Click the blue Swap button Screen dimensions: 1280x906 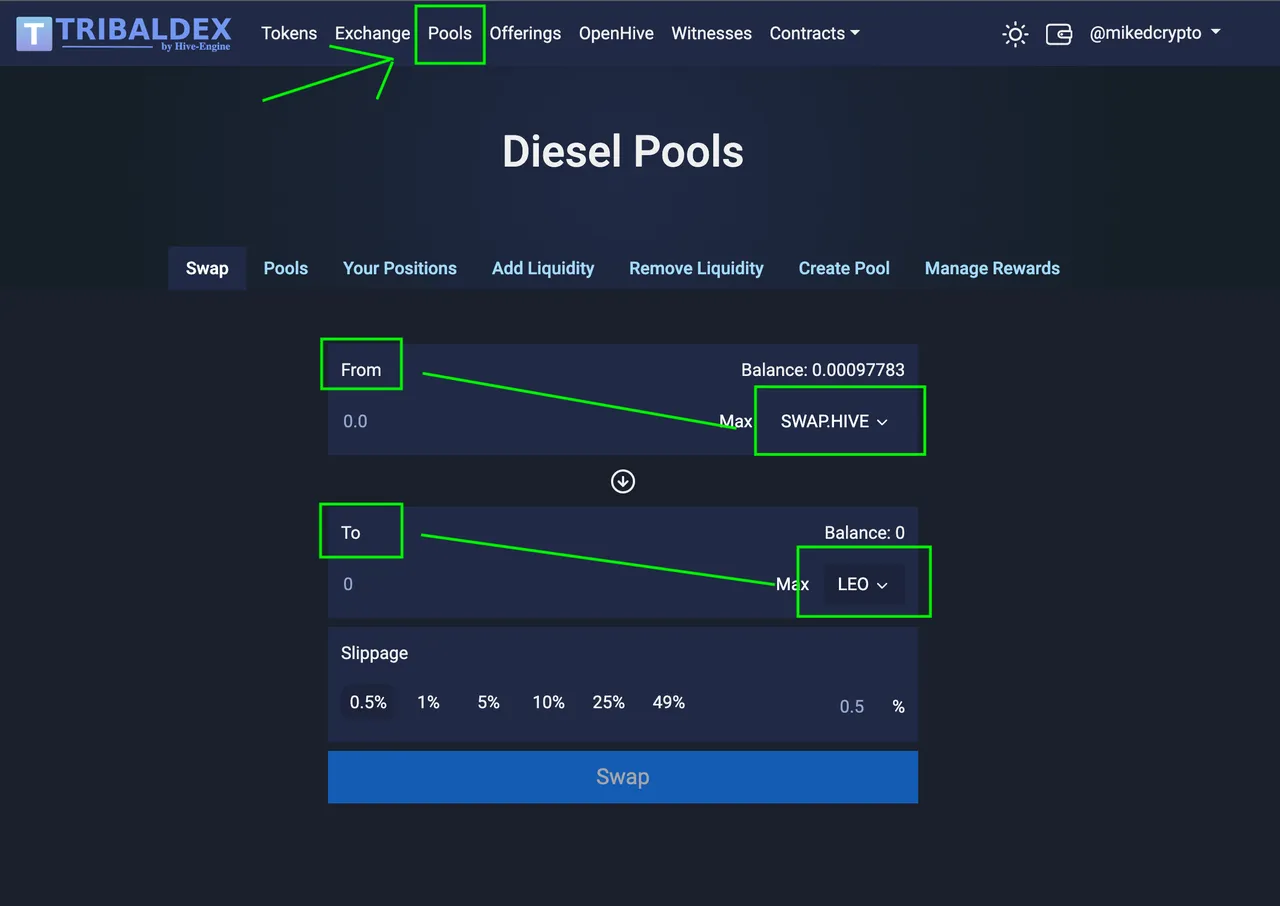click(623, 777)
